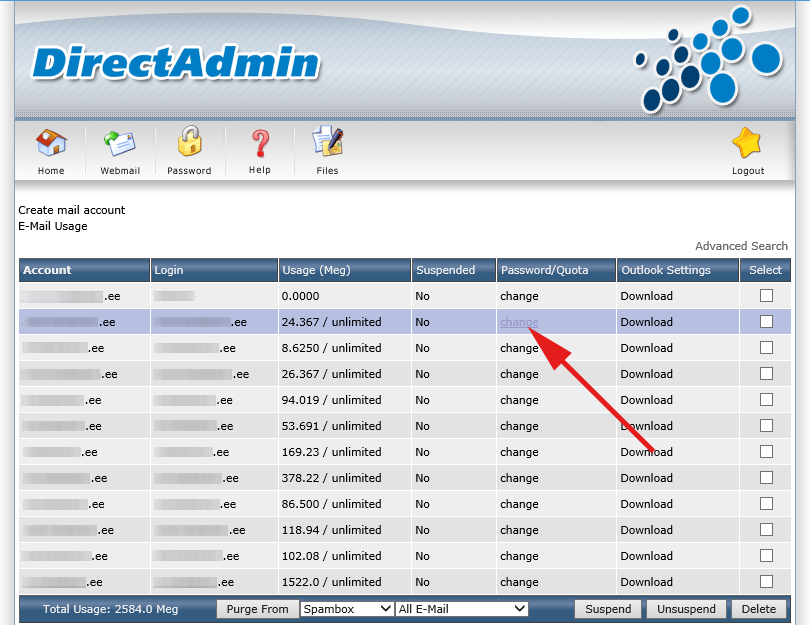The image size is (810, 625).
Task: Tick the checkbox in the 26.367 usage row
Action: click(767, 373)
